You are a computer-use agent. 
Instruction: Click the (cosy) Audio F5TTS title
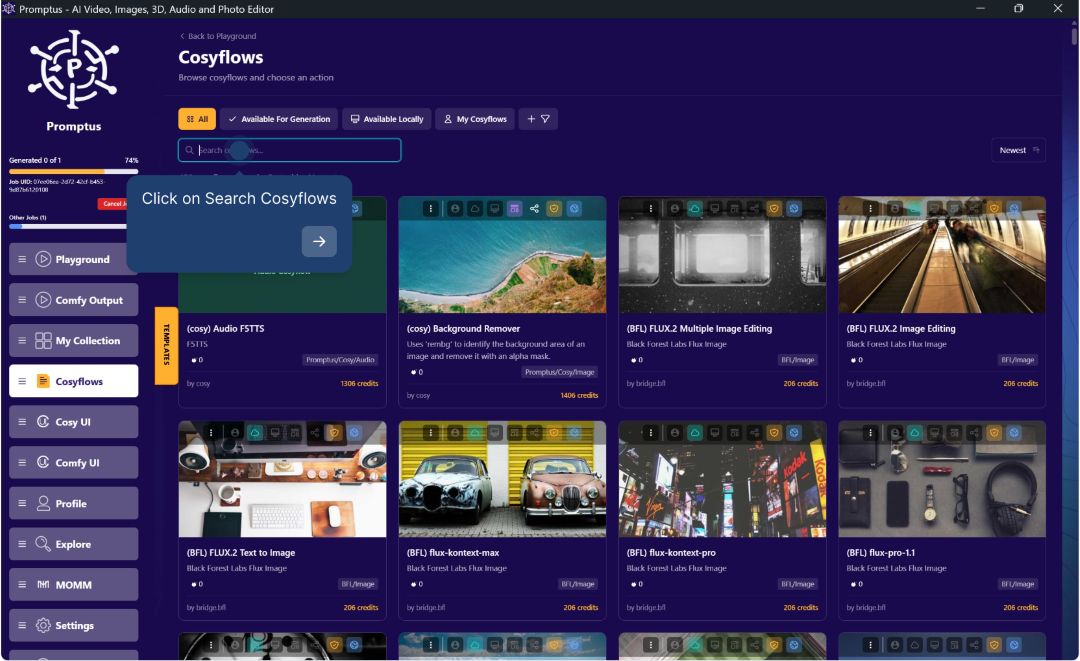(x=225, y=328)
